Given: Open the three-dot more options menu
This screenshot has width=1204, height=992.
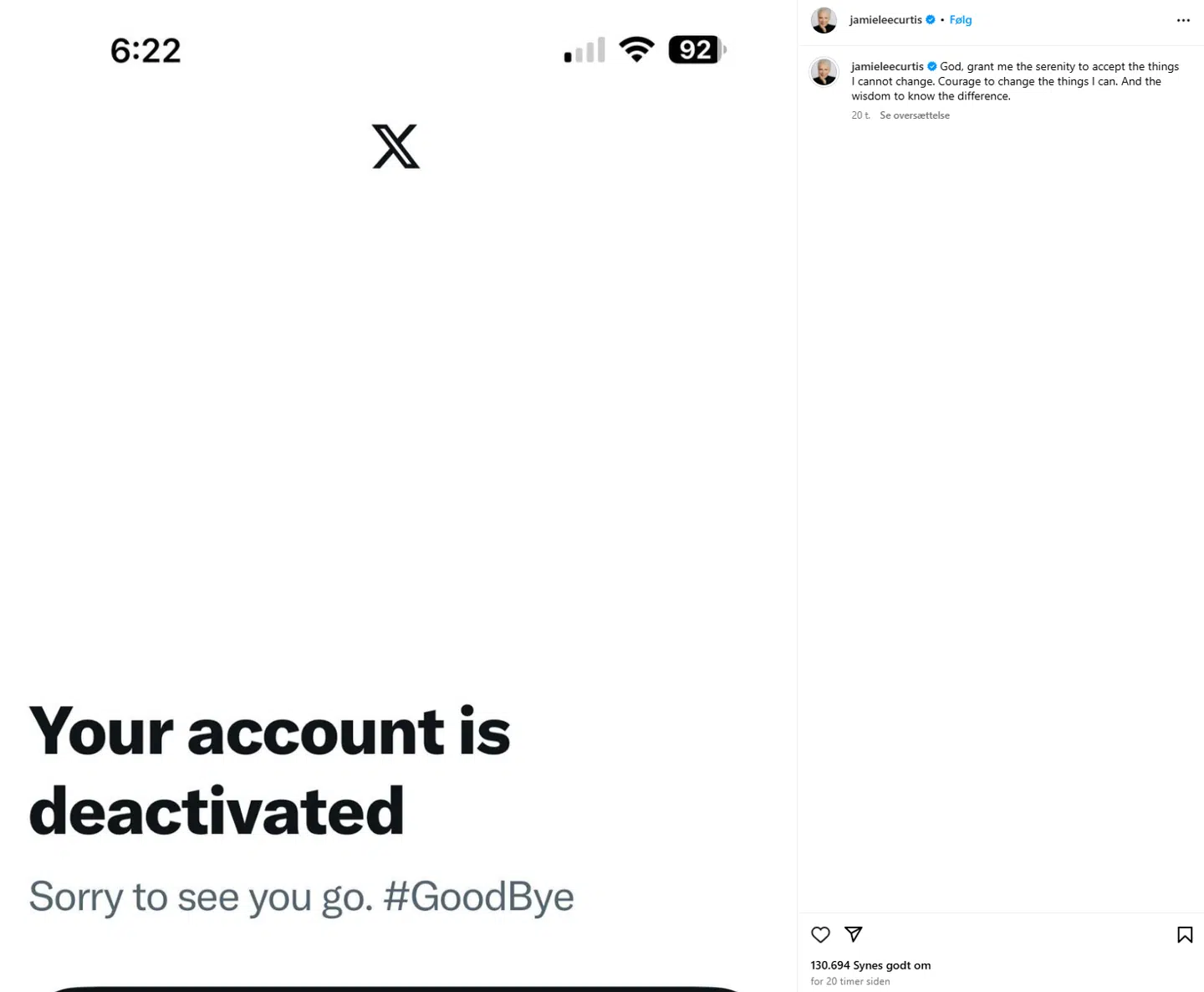Looking at the screenshot, I should click(x=1182, y=20).
